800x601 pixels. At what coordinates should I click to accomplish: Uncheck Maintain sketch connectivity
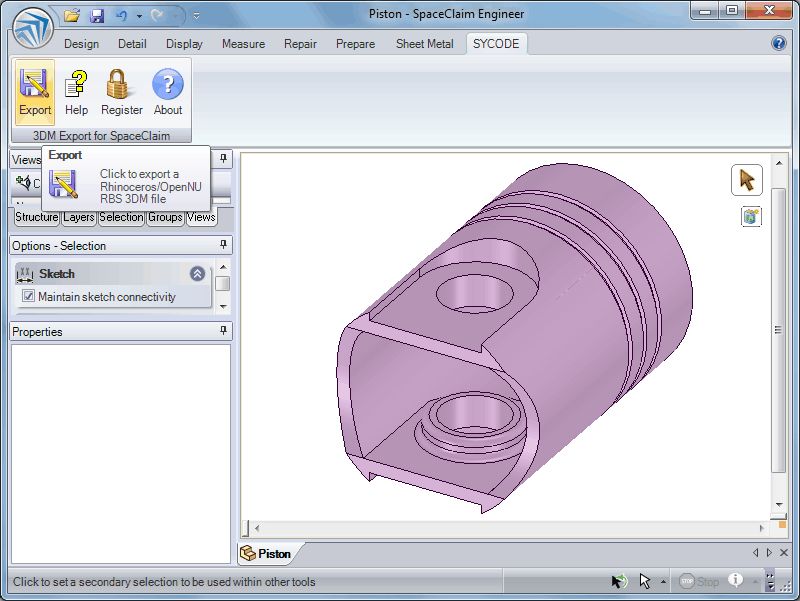point(29,297)
